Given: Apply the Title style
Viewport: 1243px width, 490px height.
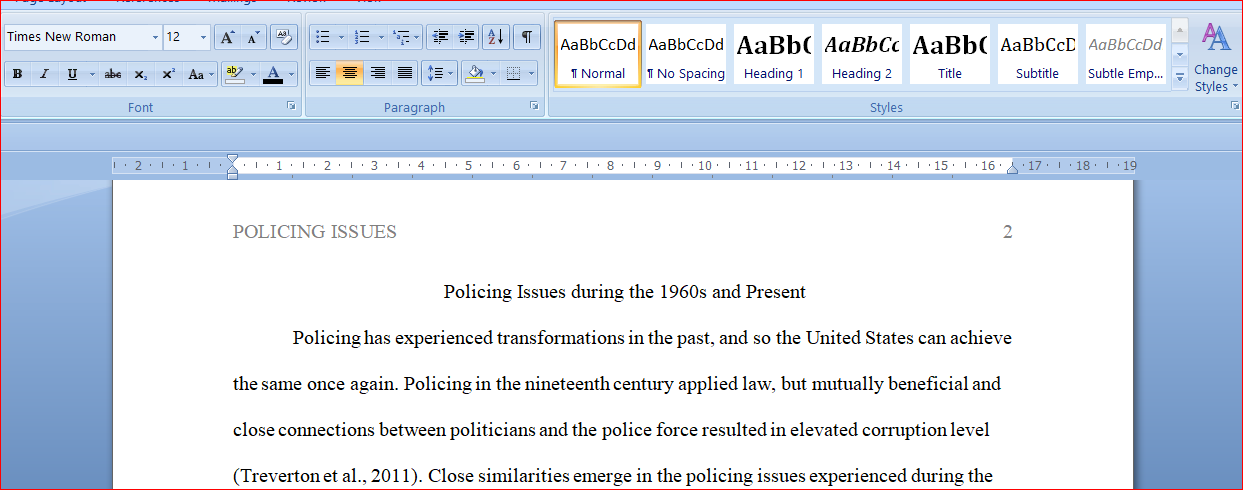Looking at the screenshot, I should [950, 54].
